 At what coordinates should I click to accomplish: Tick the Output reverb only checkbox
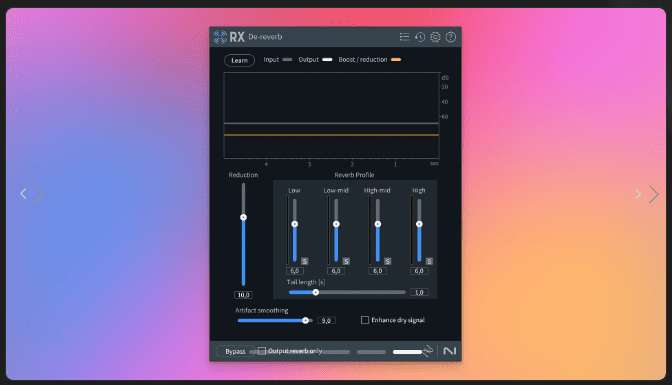coord(262,351)
